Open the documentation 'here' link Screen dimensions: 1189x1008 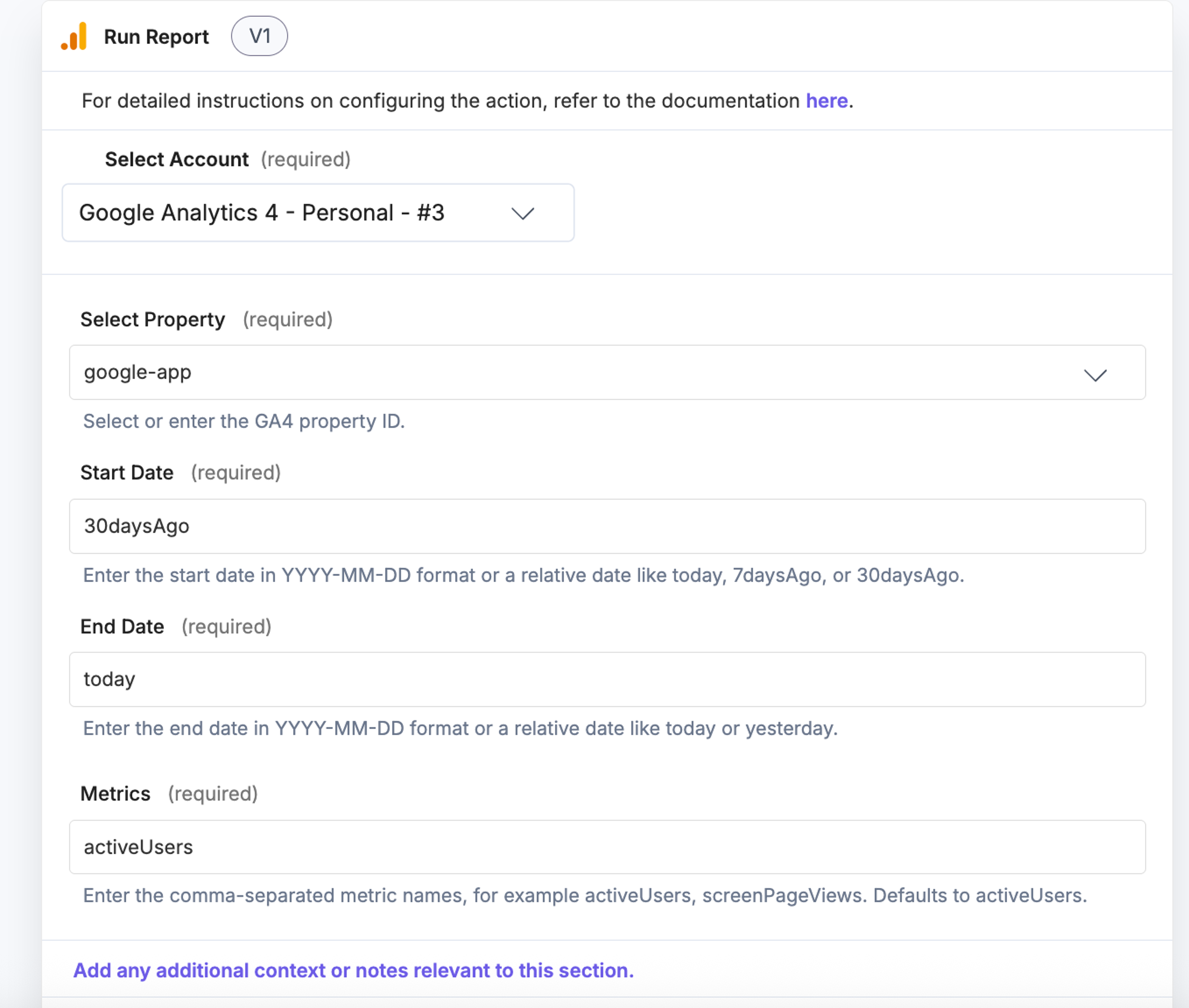827,101
